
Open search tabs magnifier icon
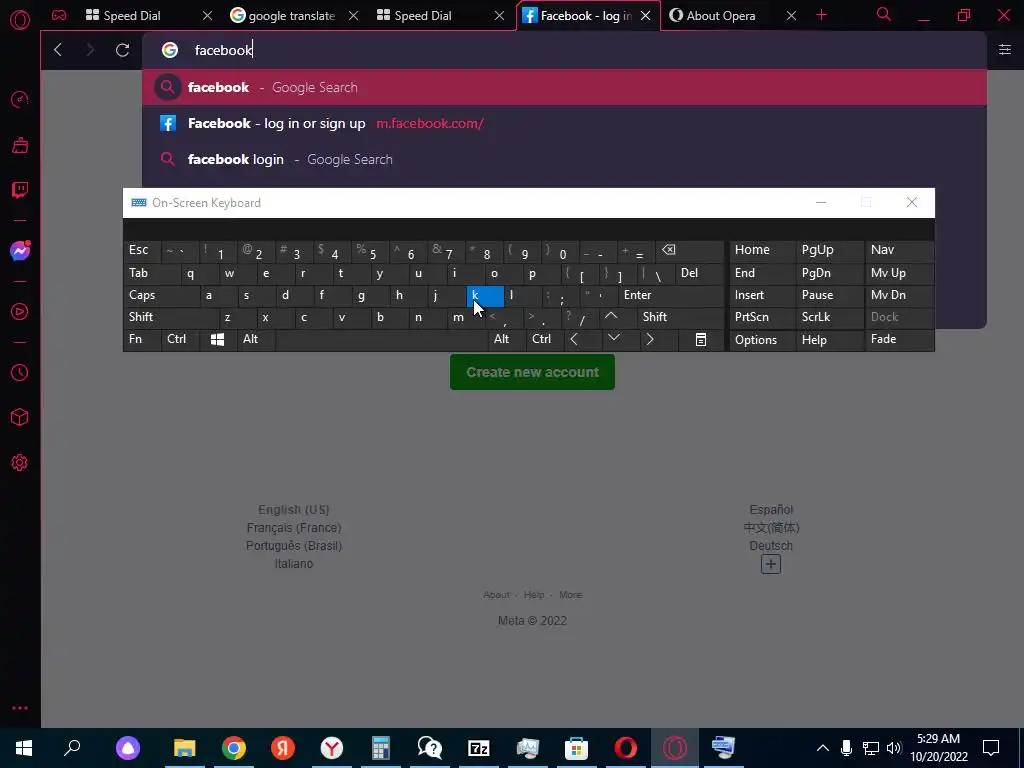[884, 14]
